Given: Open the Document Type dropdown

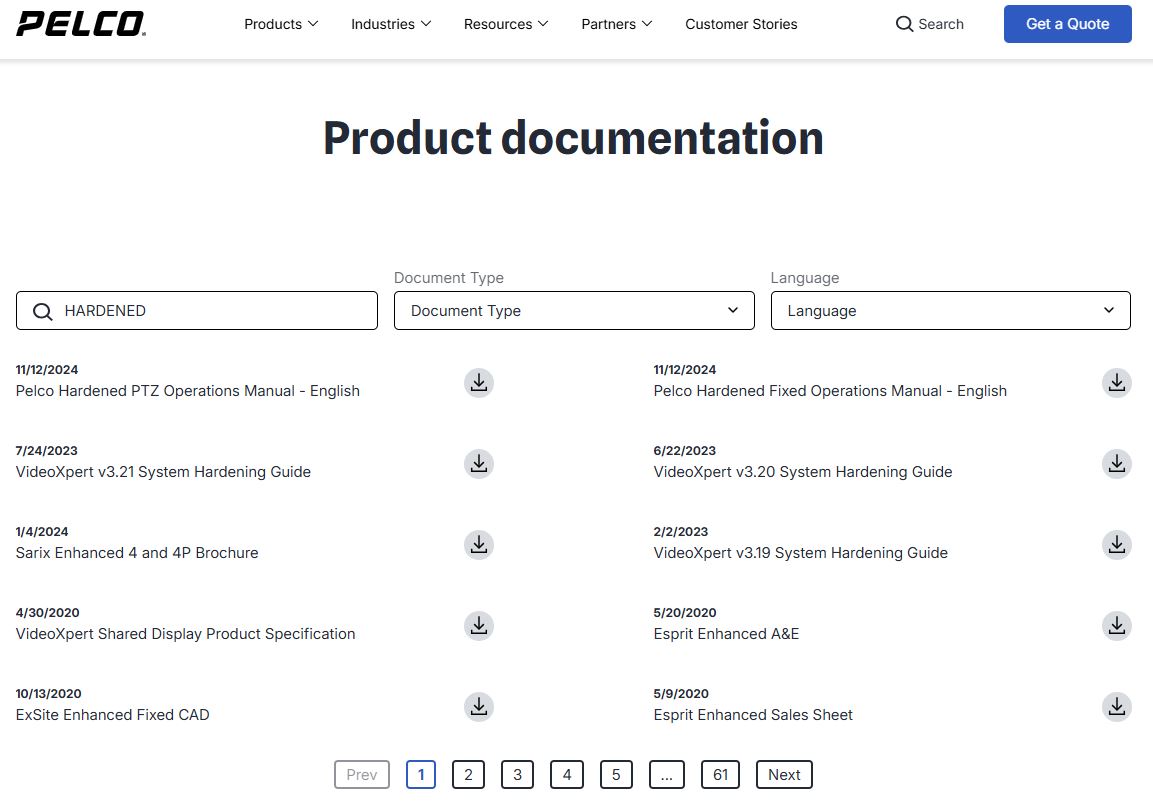Looking at the screenshot, I should 573,310.
